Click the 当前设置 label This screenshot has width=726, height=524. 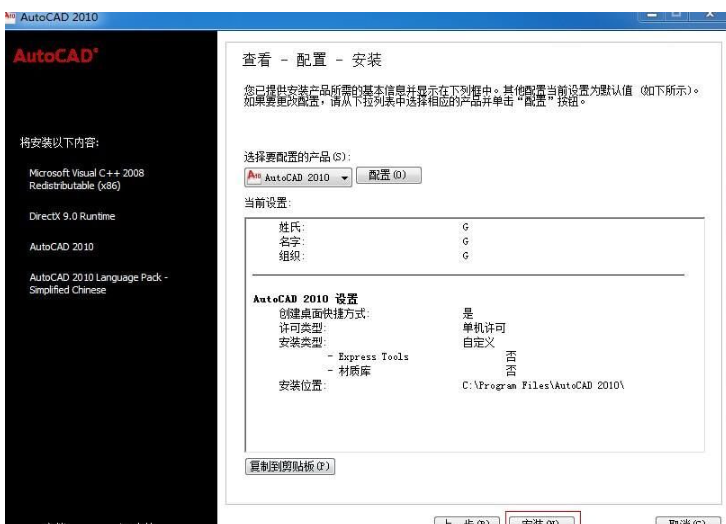click(x=267, y=203)
